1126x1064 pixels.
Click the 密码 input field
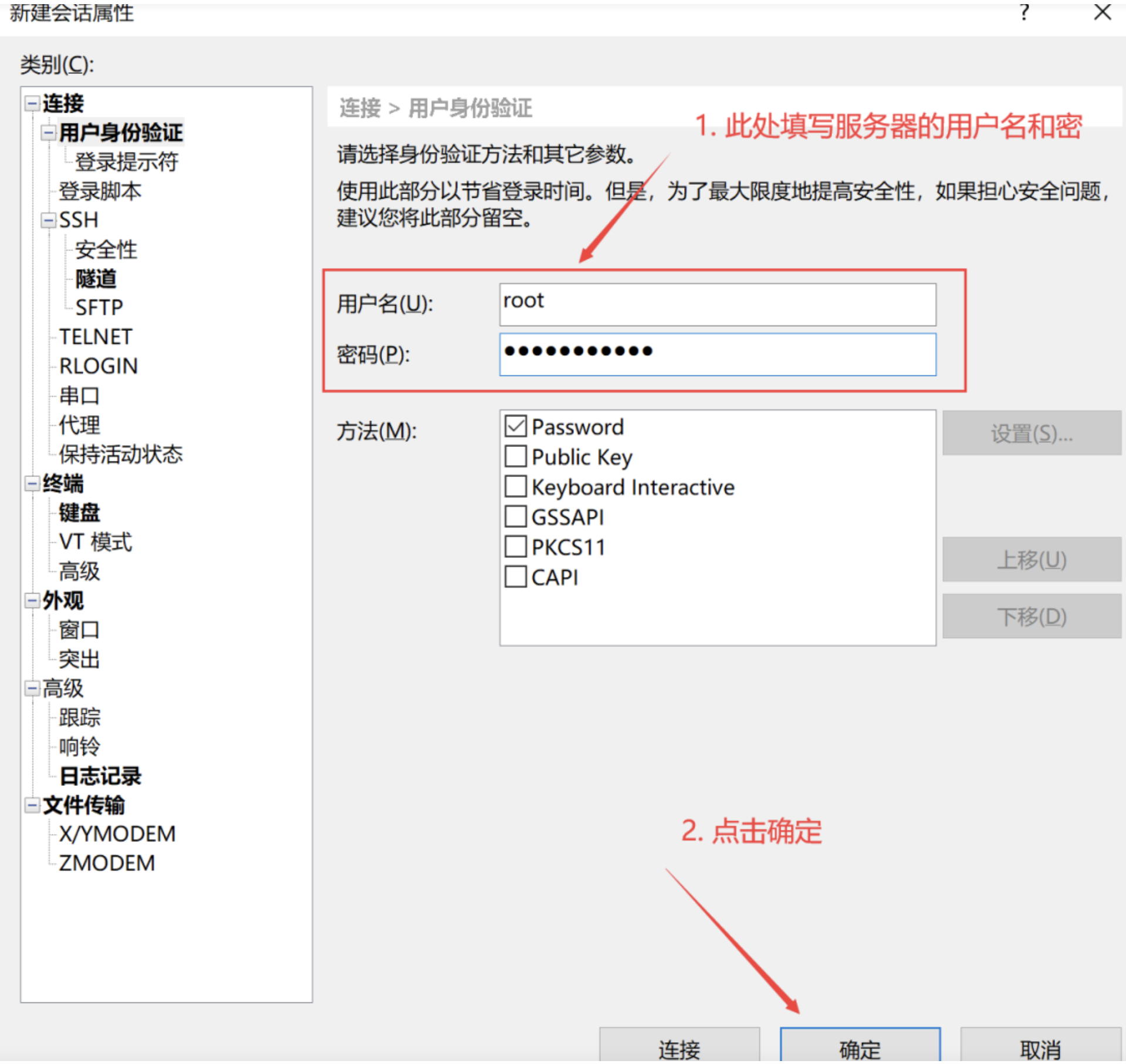tap(717, 355)
